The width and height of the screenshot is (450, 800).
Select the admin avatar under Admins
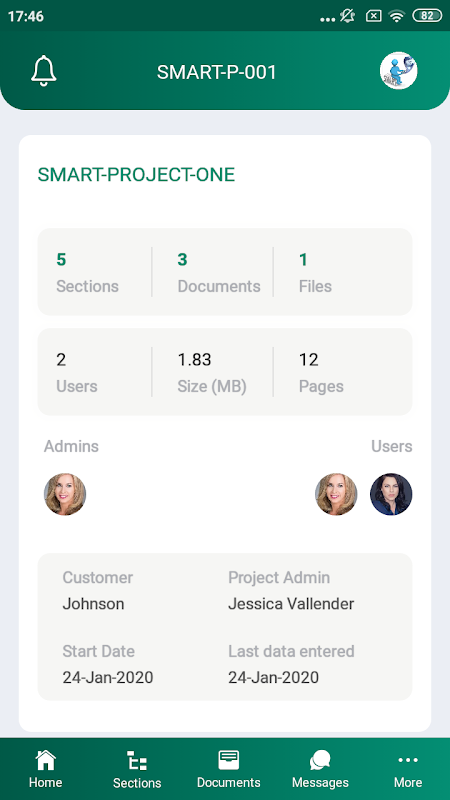coord(65,494)
